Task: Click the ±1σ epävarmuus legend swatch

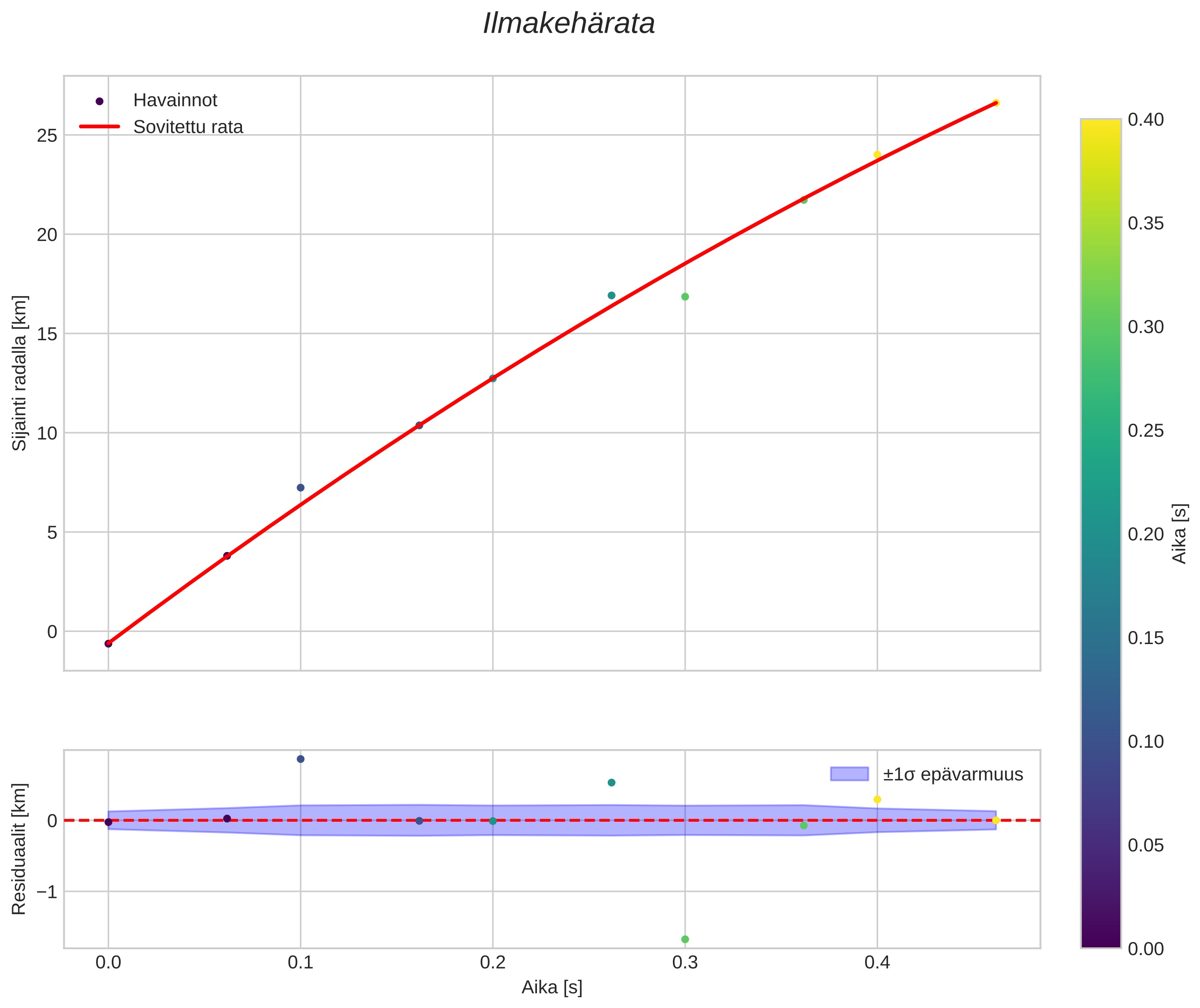Action: 849,774
